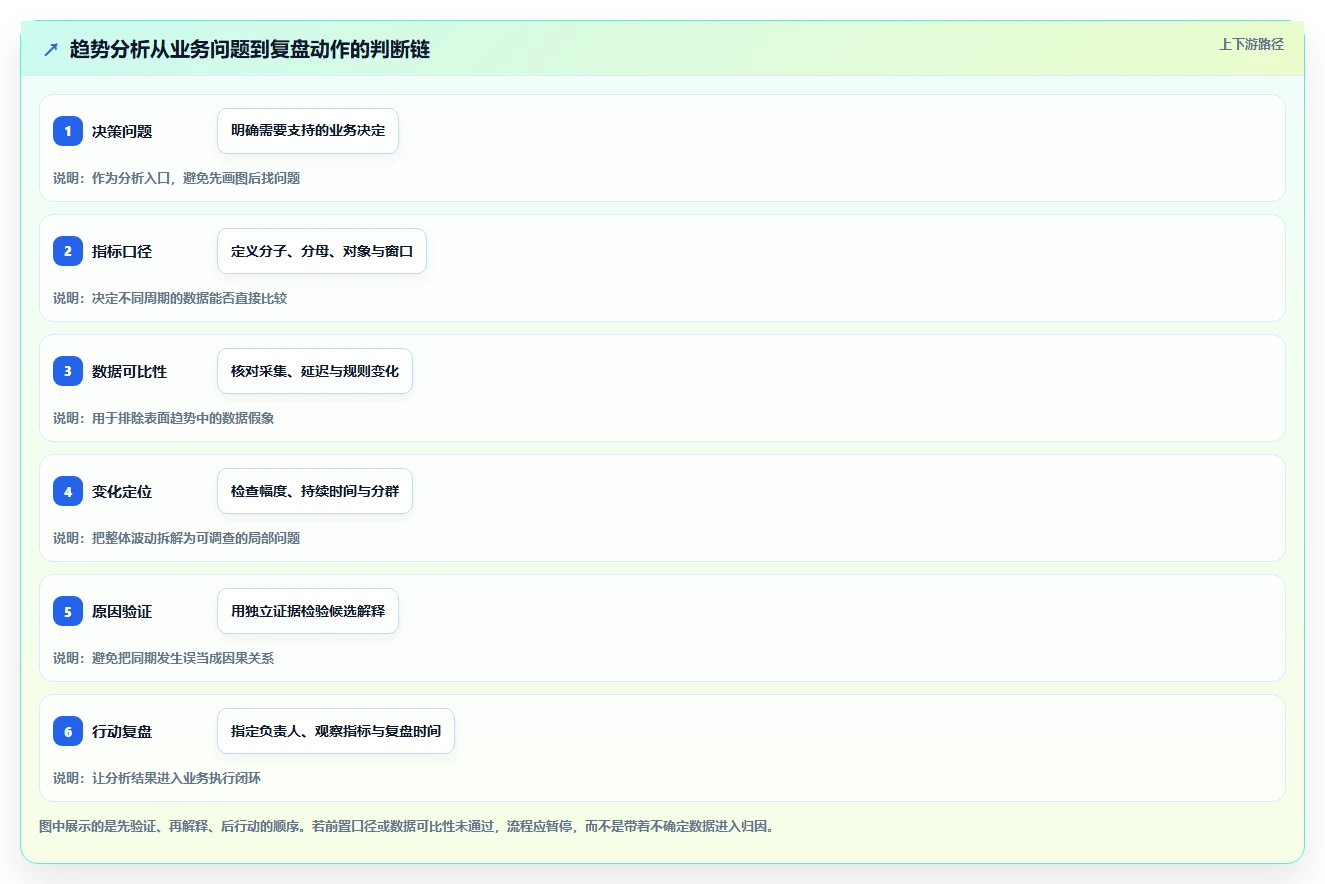Click step number 5 badge
This screenshot has width=1325, height=884.
coord(68,611)
